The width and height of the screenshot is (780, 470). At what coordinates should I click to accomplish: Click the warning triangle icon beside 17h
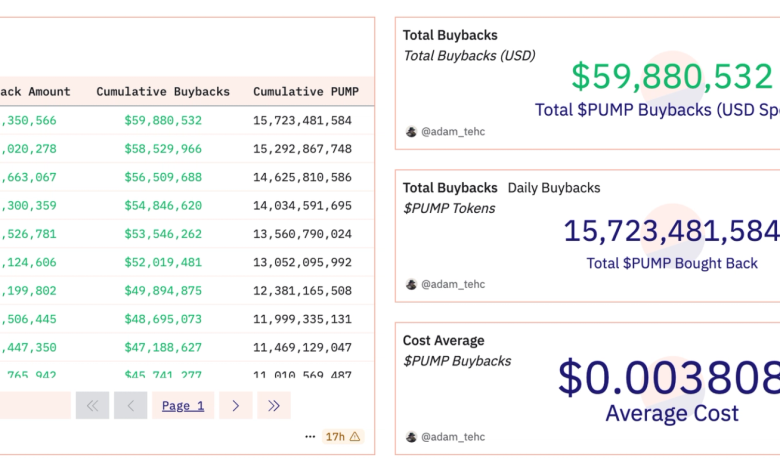click(355, 437)
